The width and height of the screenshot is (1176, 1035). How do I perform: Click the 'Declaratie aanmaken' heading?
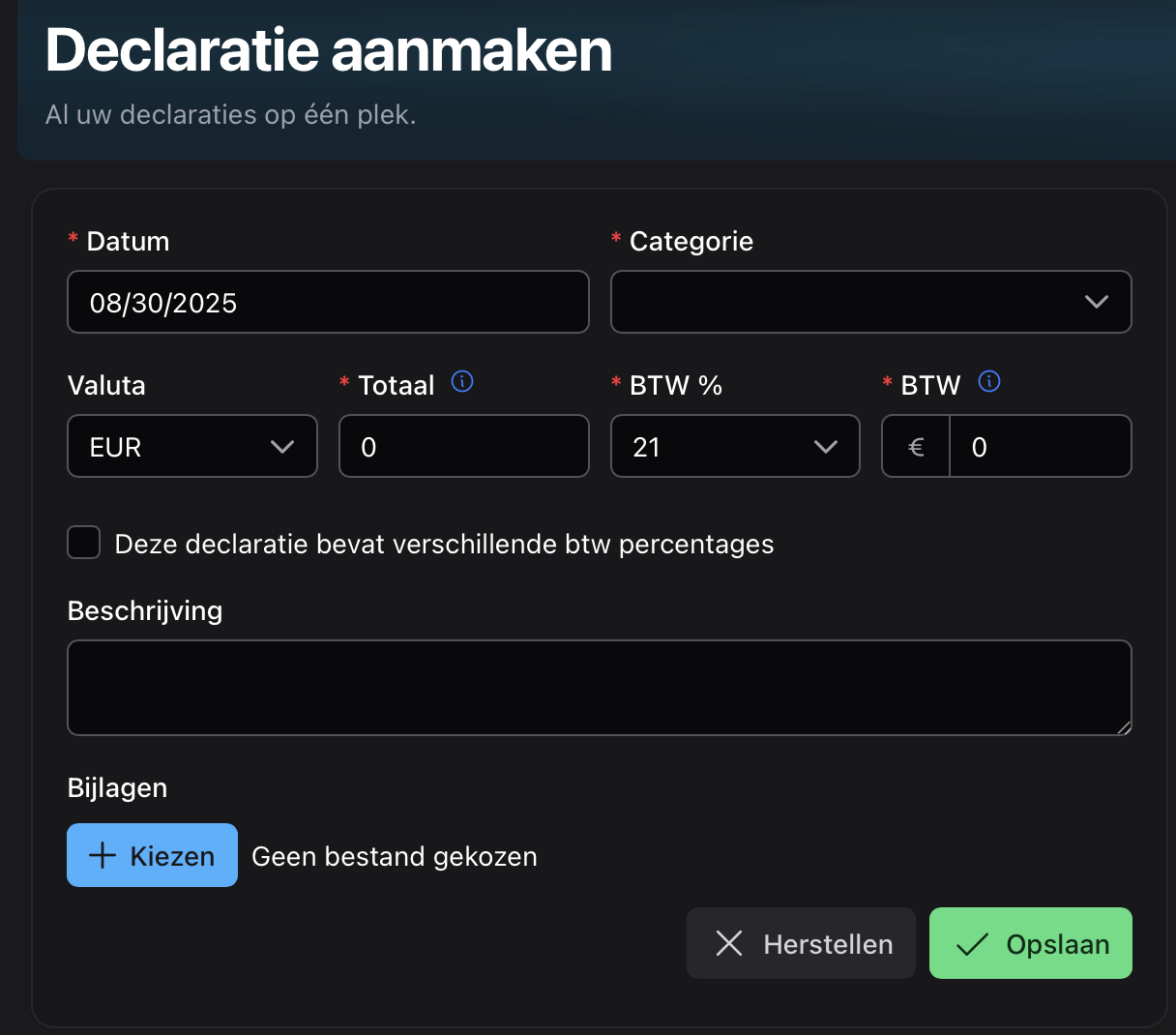(329, 50)
